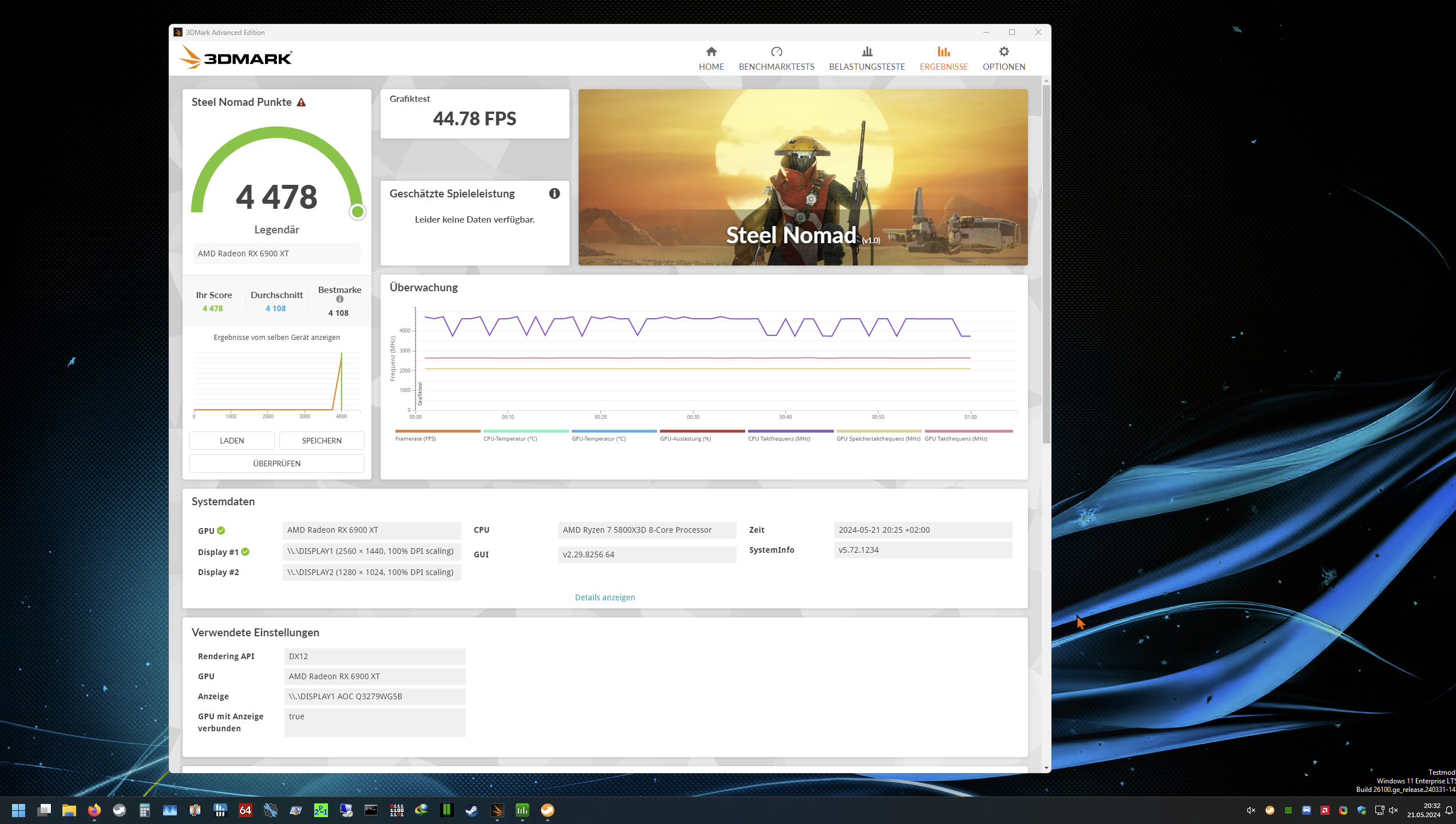
Task: Click the 3DMark window vertical scrollbar
Action: pyautogui.click(x=1046, y=263)
